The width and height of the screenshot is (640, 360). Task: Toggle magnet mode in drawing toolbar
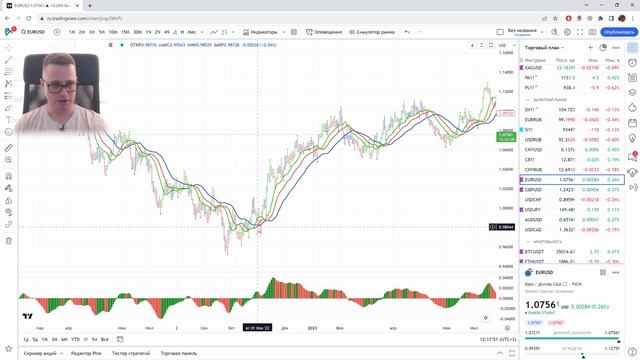coord(8,176)
